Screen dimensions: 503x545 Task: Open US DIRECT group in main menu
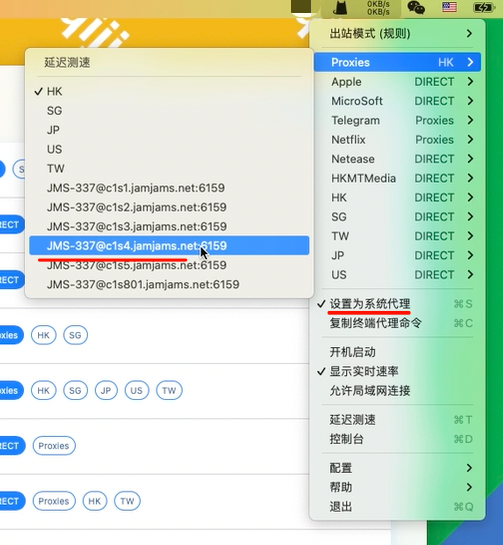[397, 275]
